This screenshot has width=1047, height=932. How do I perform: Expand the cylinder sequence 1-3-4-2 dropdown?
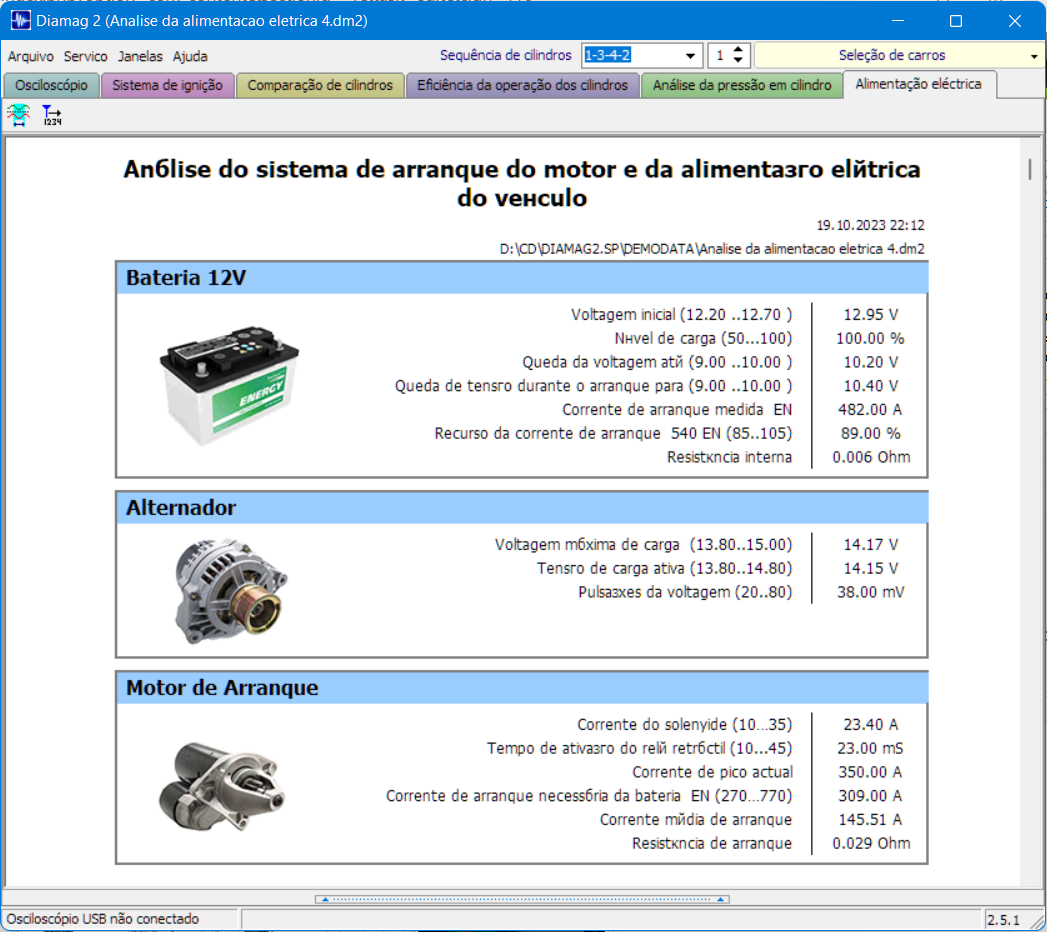(690, 55)
